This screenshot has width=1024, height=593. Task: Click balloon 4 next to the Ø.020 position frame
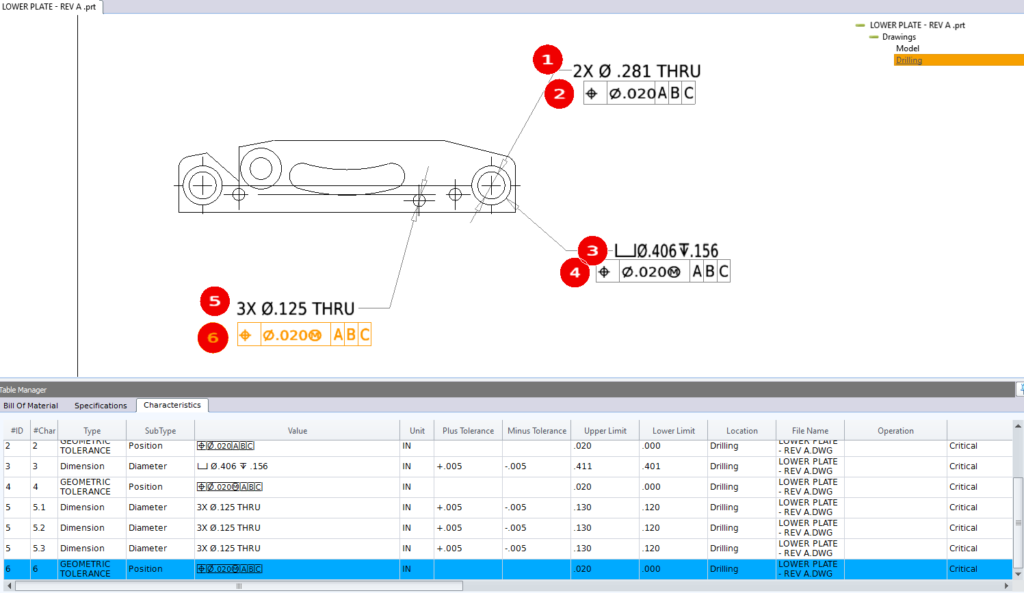[575, 273]
